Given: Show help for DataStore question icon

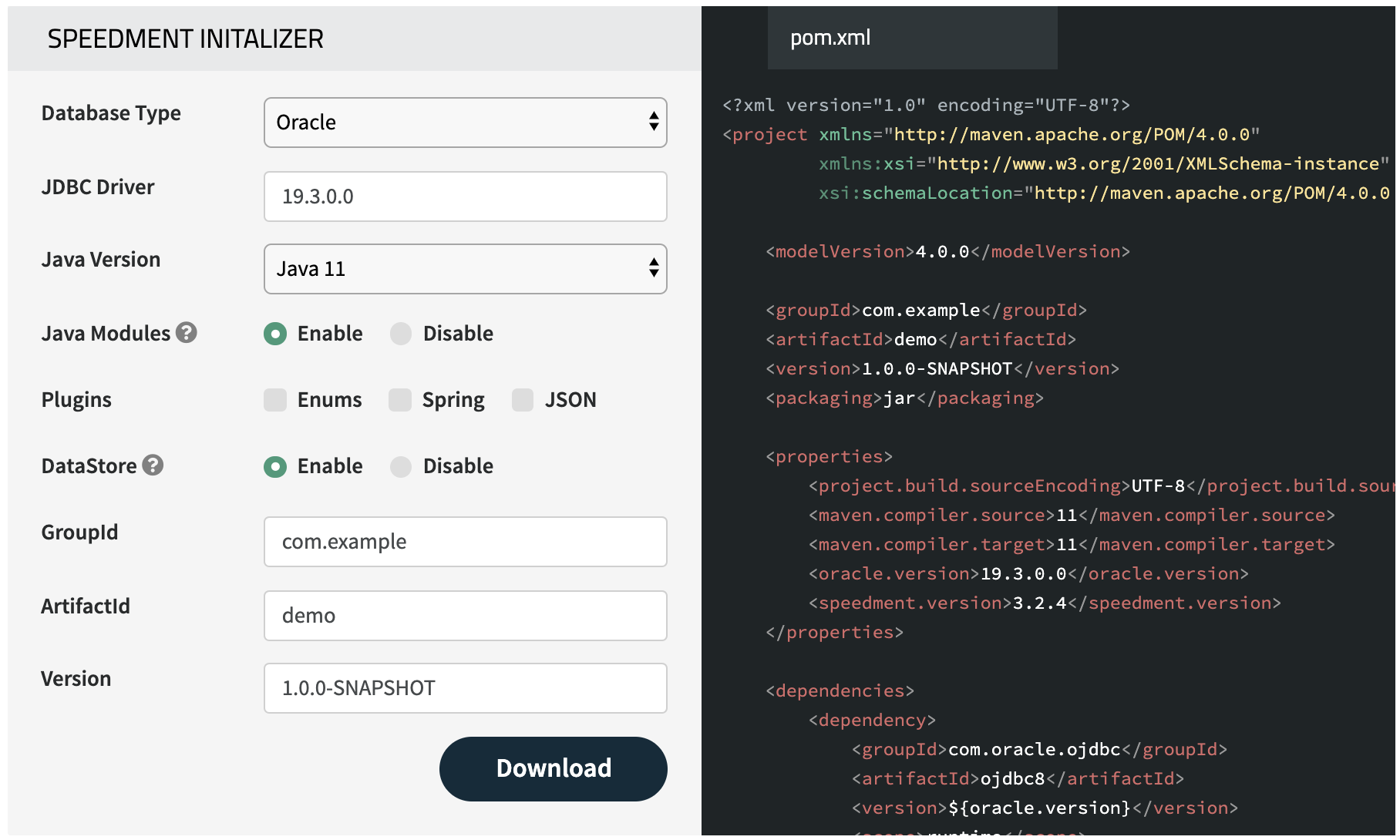Looking at the screenshot, I should [153, 465].
